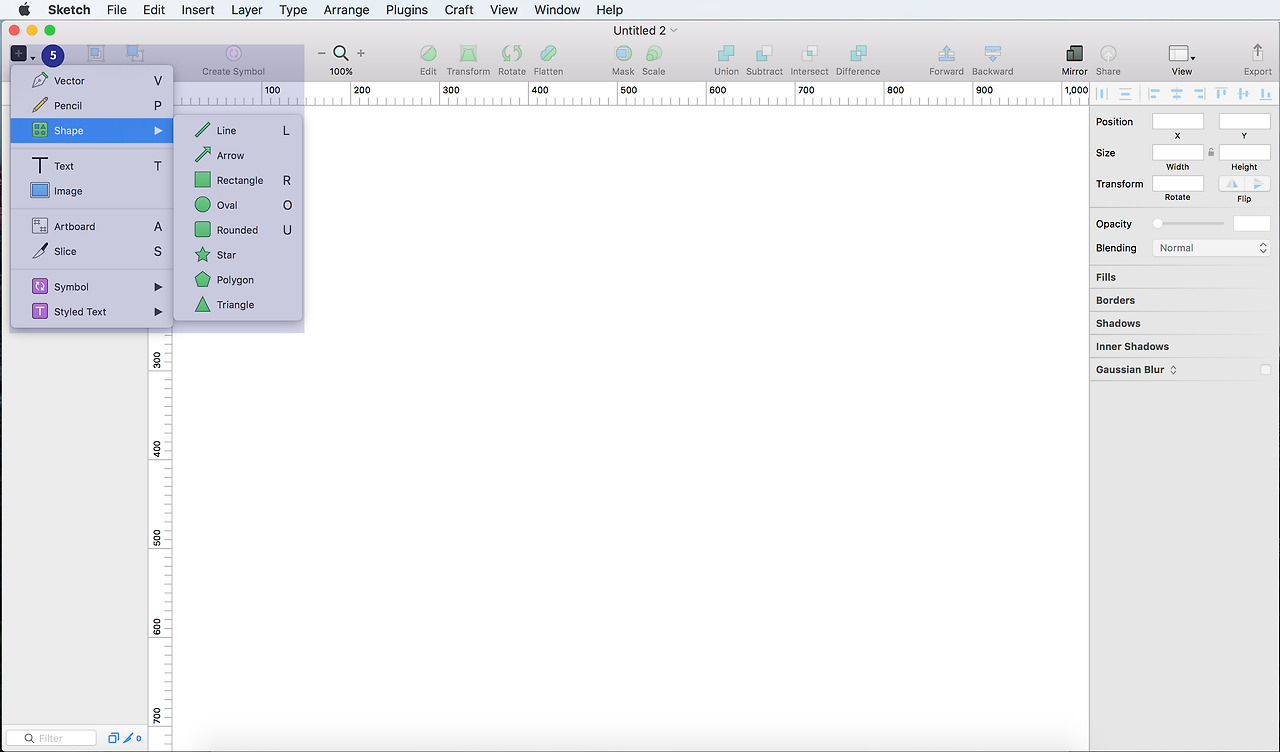Choose the Polygon shape
Viewport: 1280px width, 752px height.
[238, 280]
